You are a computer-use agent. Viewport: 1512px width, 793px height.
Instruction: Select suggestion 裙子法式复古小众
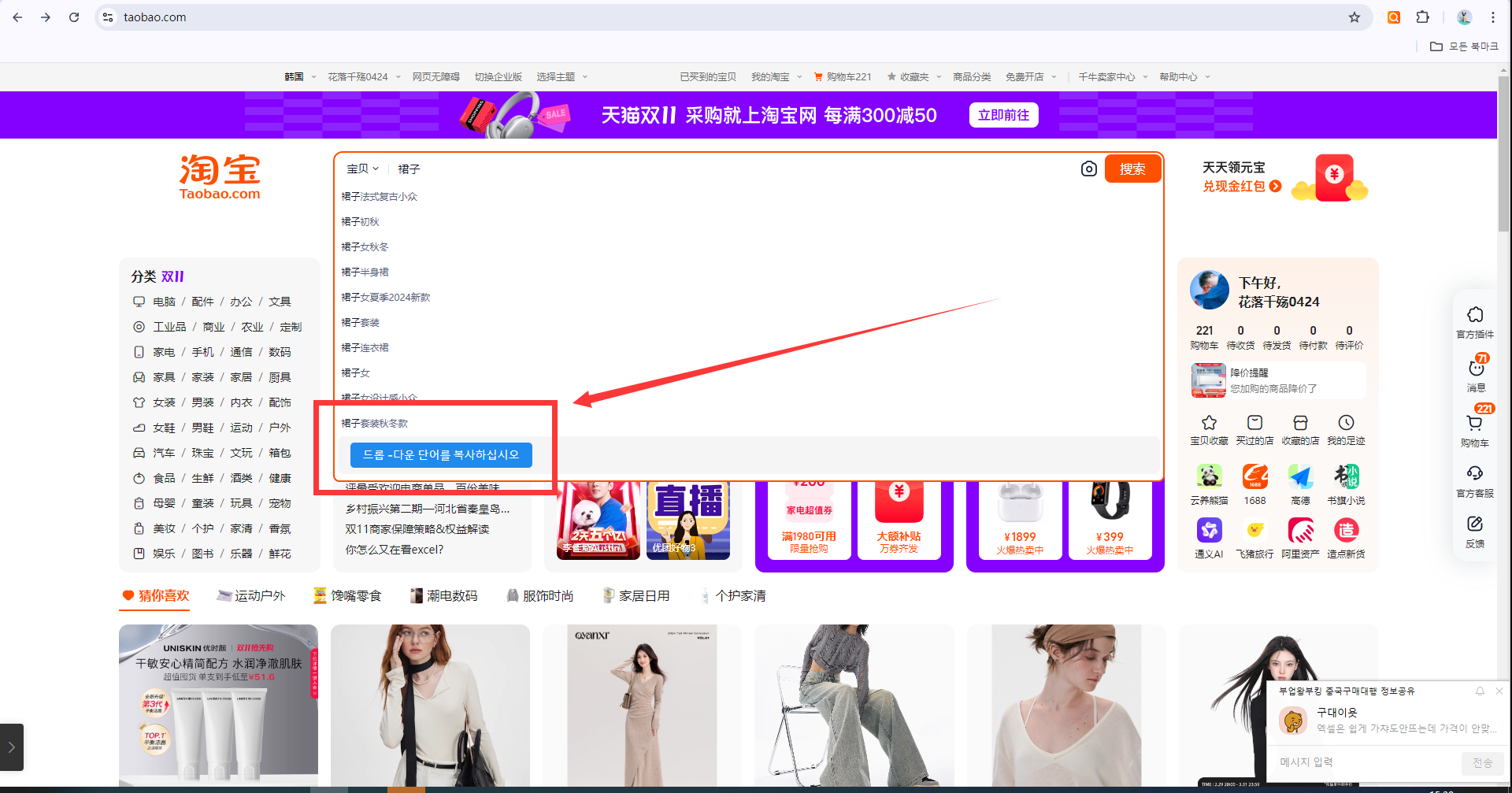coord(380,196)
